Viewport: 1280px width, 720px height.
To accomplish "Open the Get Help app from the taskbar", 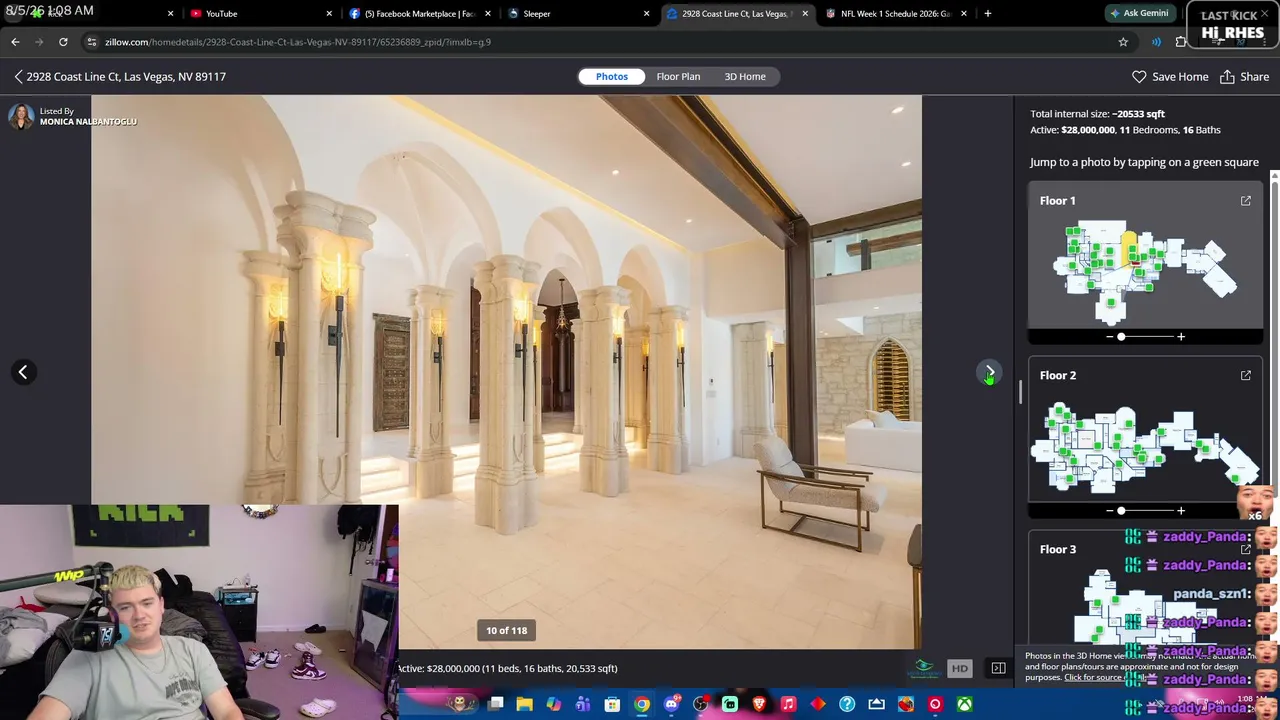I will (x=847, y=704).
